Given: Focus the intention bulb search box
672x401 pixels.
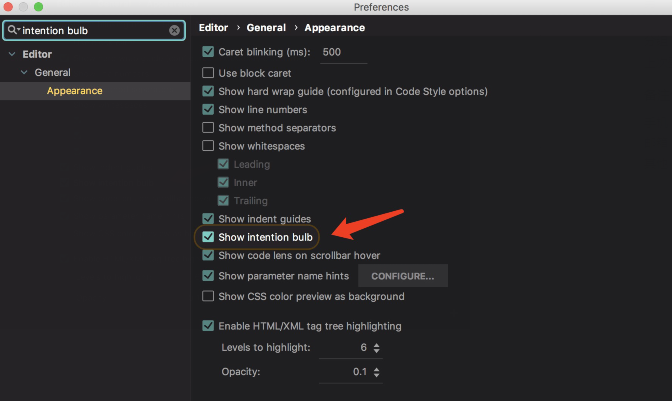Looking at the screenshot, I should coord(95,31).
